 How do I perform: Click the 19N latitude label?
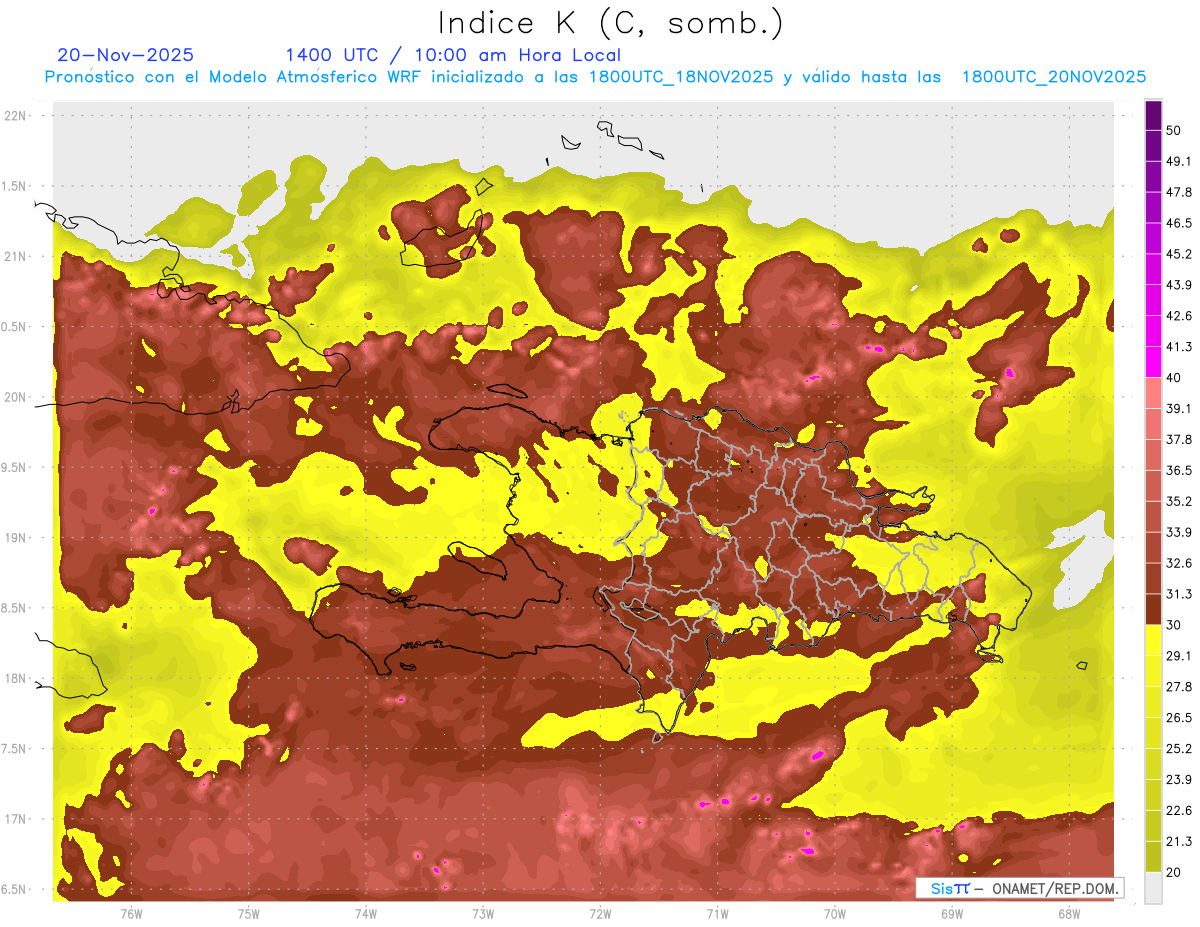(17, 538)
